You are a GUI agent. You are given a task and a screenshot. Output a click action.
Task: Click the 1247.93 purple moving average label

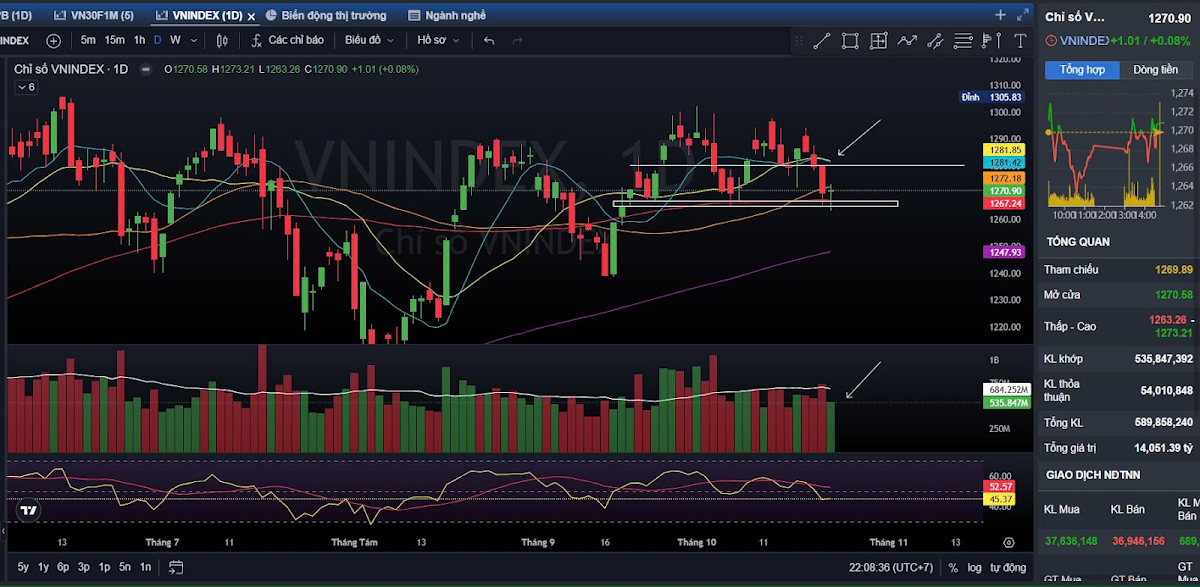(x=1004, y=253)
